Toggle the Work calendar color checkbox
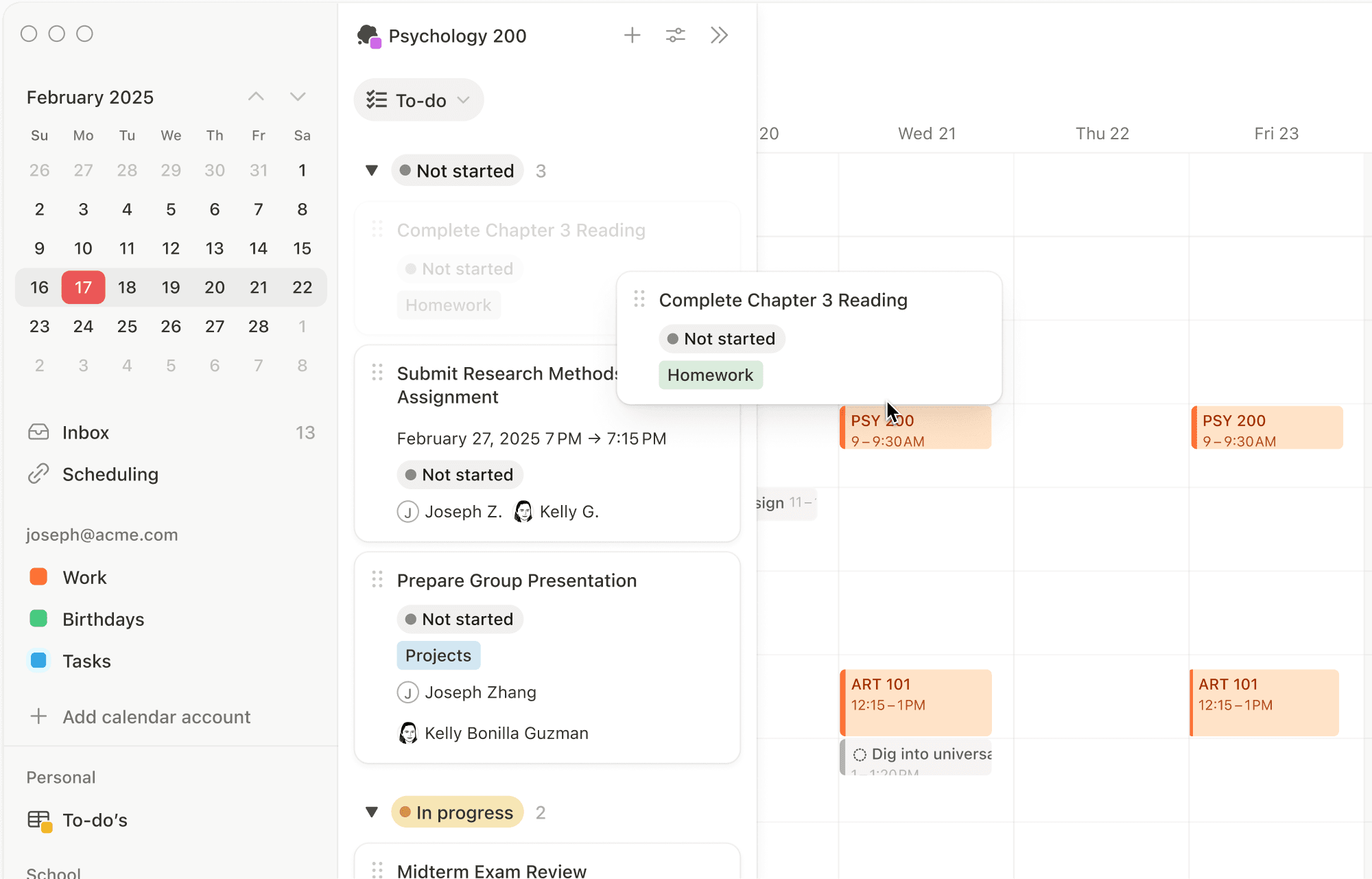Image resolution: width=1372 pixels, height=879 pixels. pyautogui.click(x=38, y=577)
